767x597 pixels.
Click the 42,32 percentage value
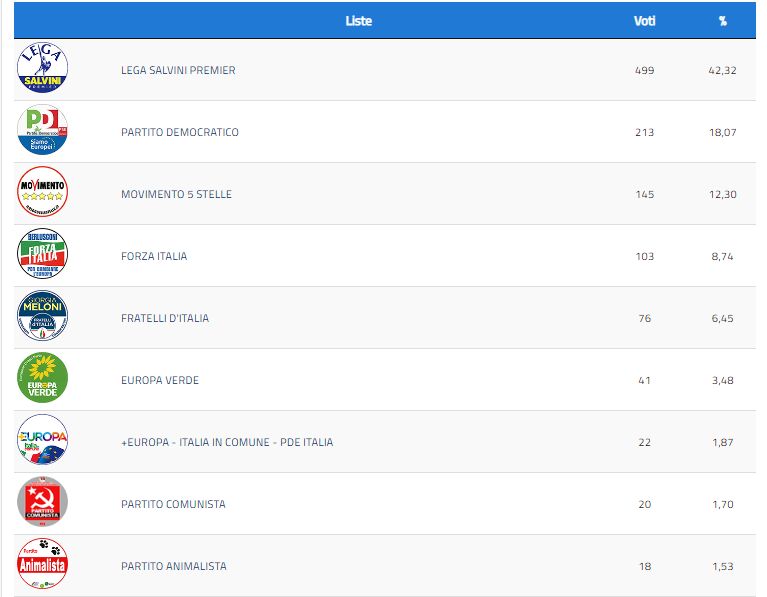point(722,70)
